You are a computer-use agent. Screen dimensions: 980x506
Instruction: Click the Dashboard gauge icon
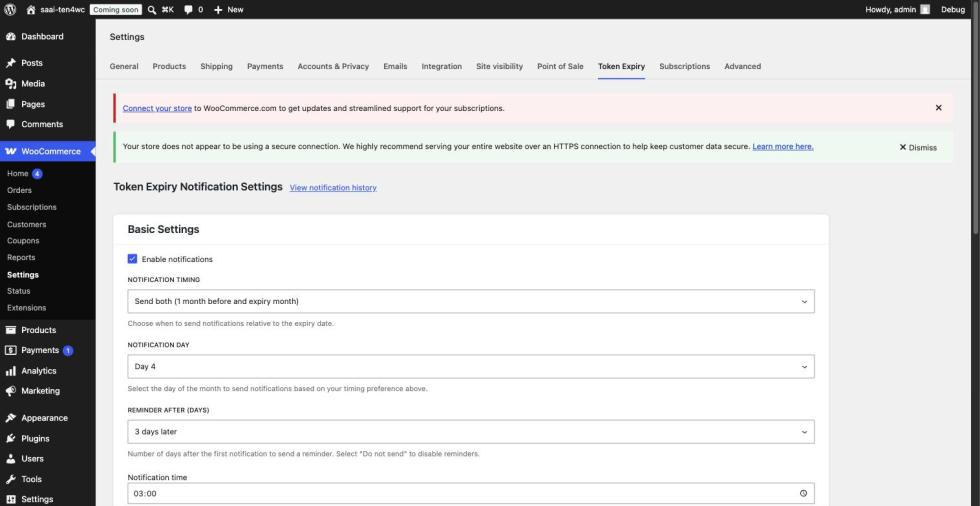pos(11,36)
